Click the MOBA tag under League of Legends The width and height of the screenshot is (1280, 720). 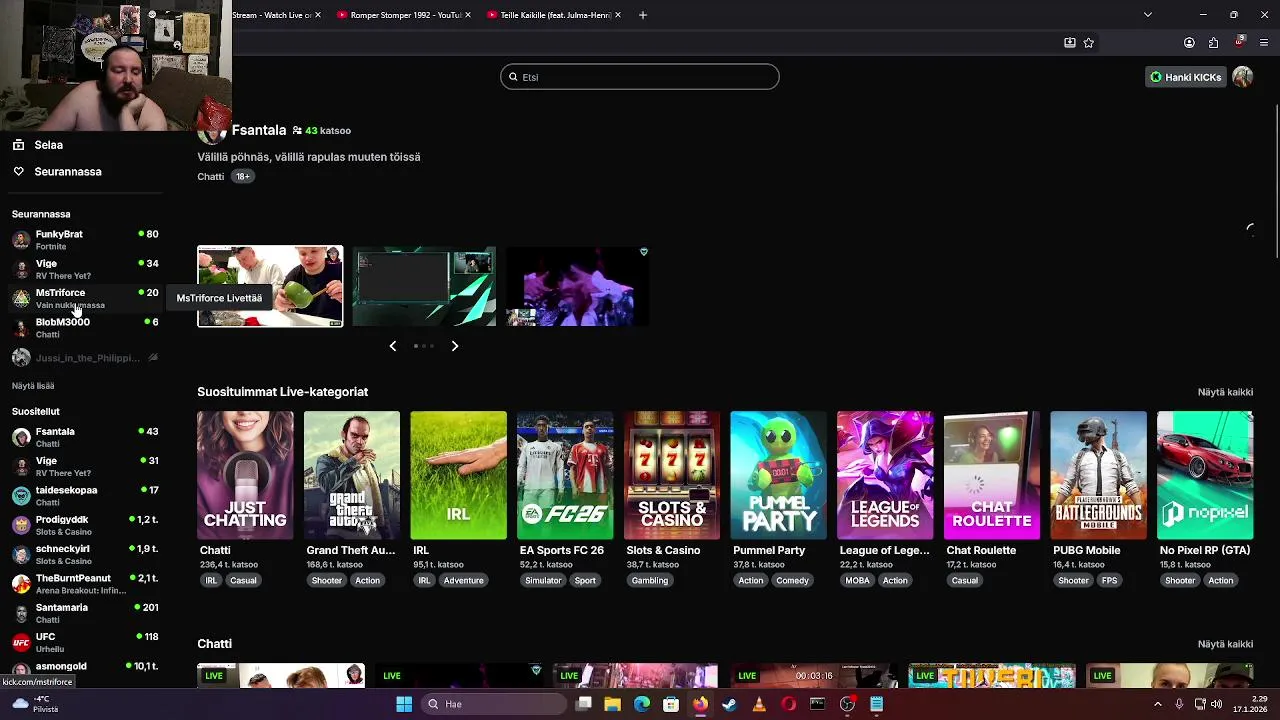pyautogui.click(x=858, y=581)
